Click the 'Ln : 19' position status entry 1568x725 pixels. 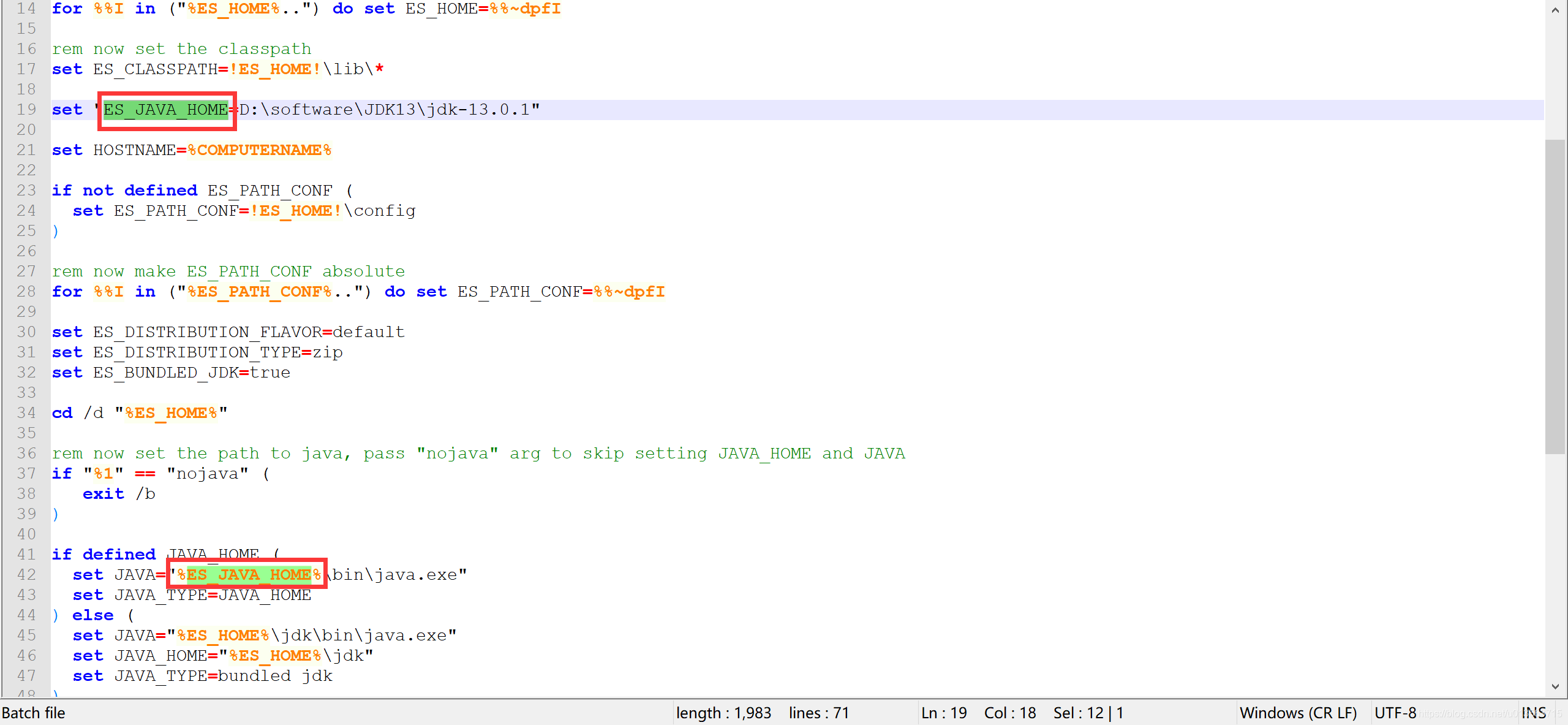click(x=944, y=713)
